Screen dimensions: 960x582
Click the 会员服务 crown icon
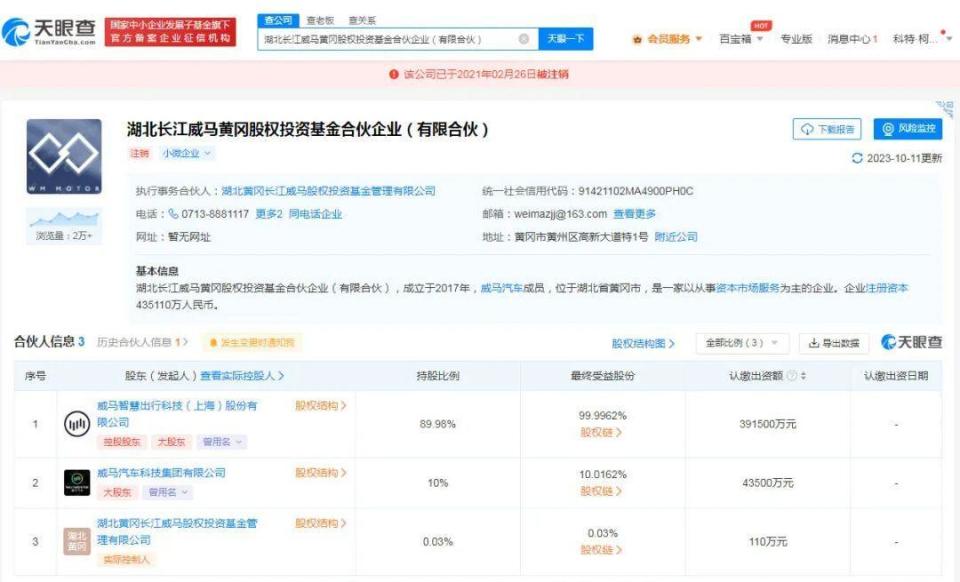coord(637,39)
